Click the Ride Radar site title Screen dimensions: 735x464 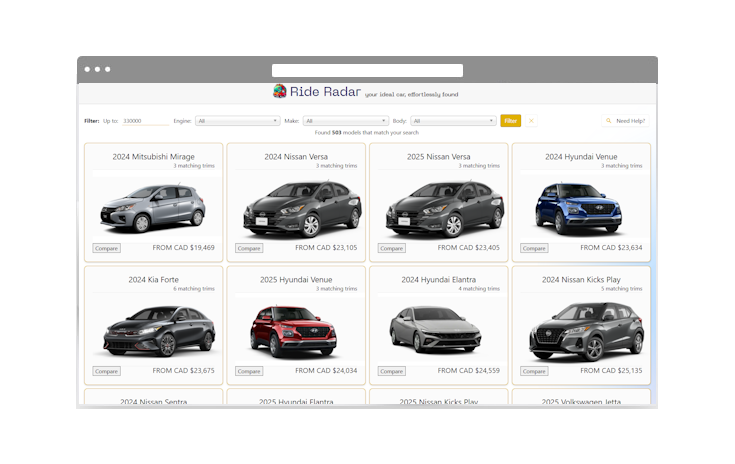(x=325, y=91)
